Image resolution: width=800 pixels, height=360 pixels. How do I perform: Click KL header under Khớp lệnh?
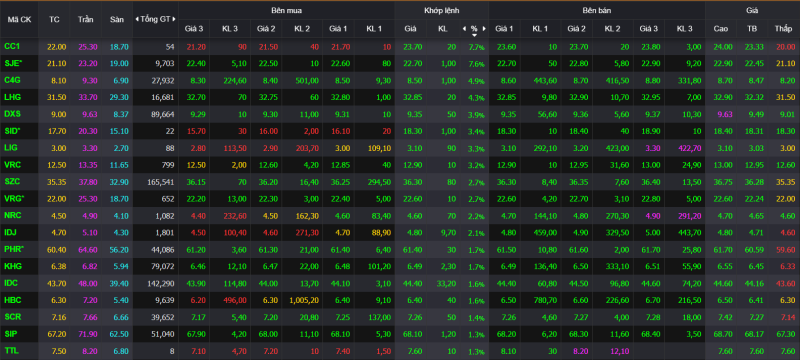pos(442,29)
